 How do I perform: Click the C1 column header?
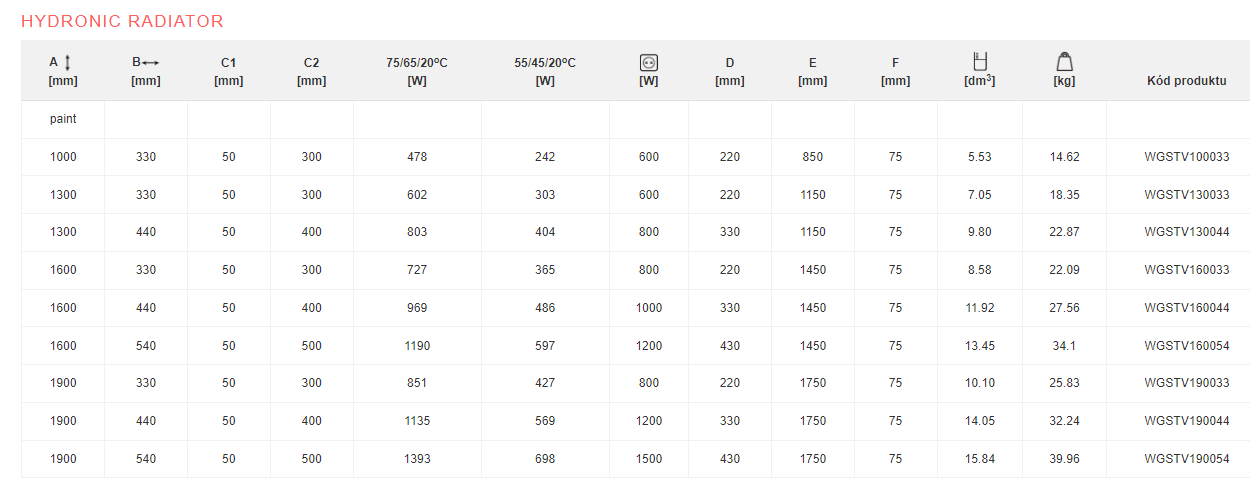pyautogui.click(x=229, y=71)
